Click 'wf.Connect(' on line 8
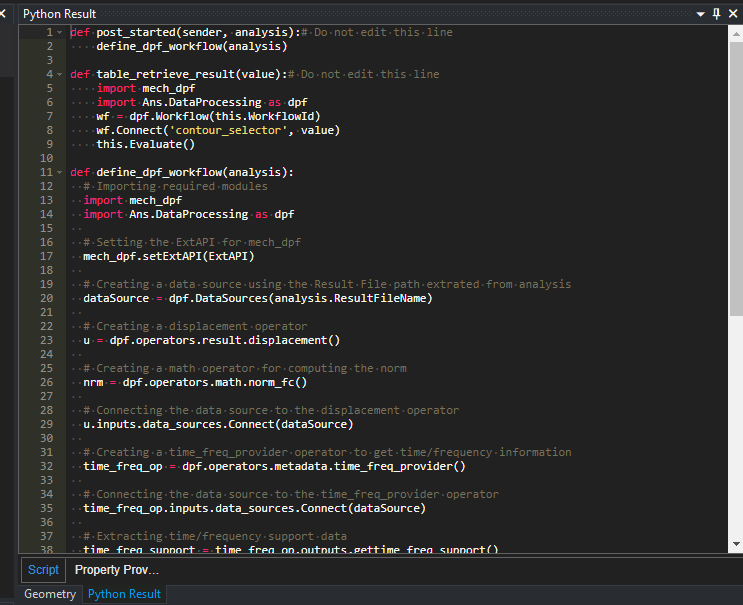 pyautogui.click(x=133, y=130)
